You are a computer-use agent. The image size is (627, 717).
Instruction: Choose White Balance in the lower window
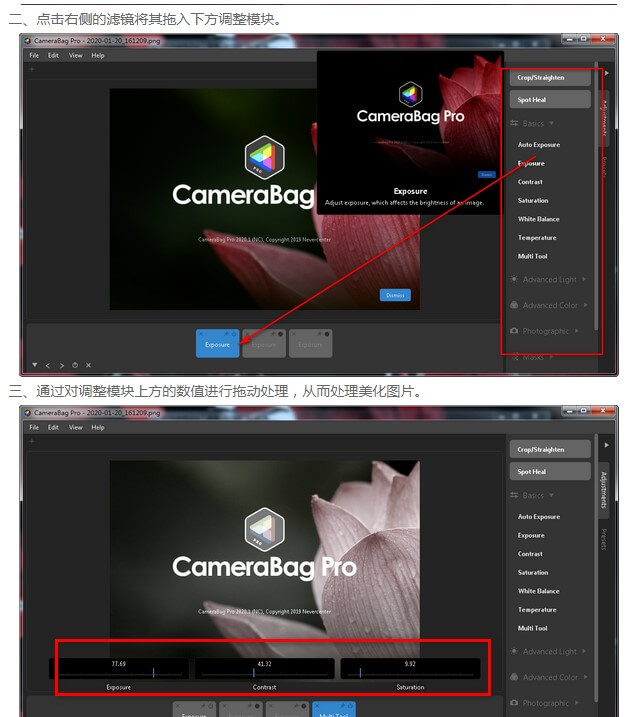tap(538, 591)
